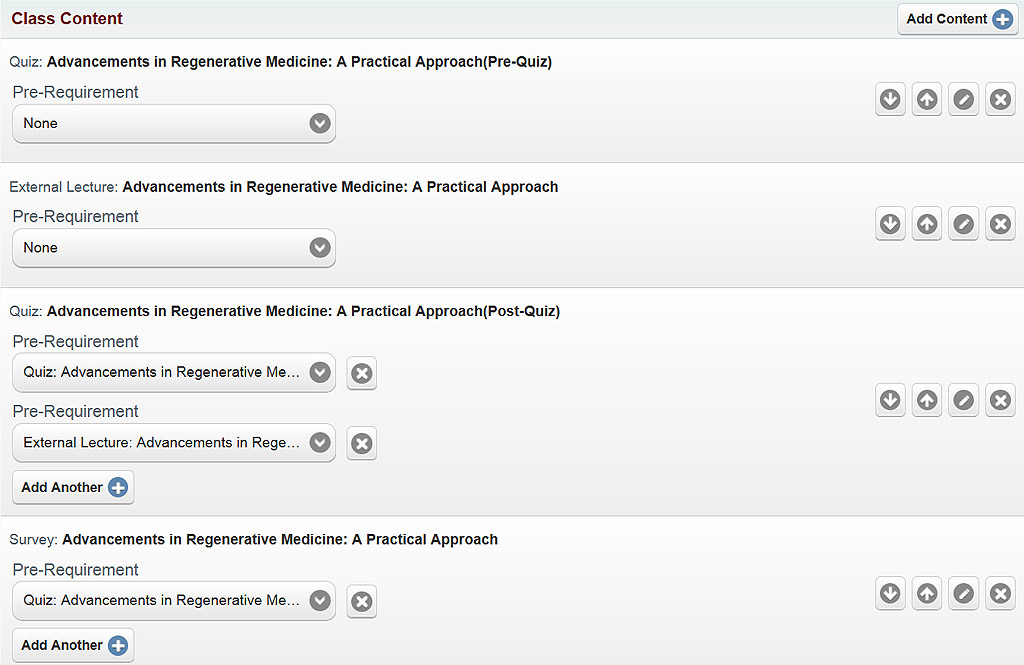Delete the Pre-Quiz content item
1024x665 pixels.
point(1000,100)
